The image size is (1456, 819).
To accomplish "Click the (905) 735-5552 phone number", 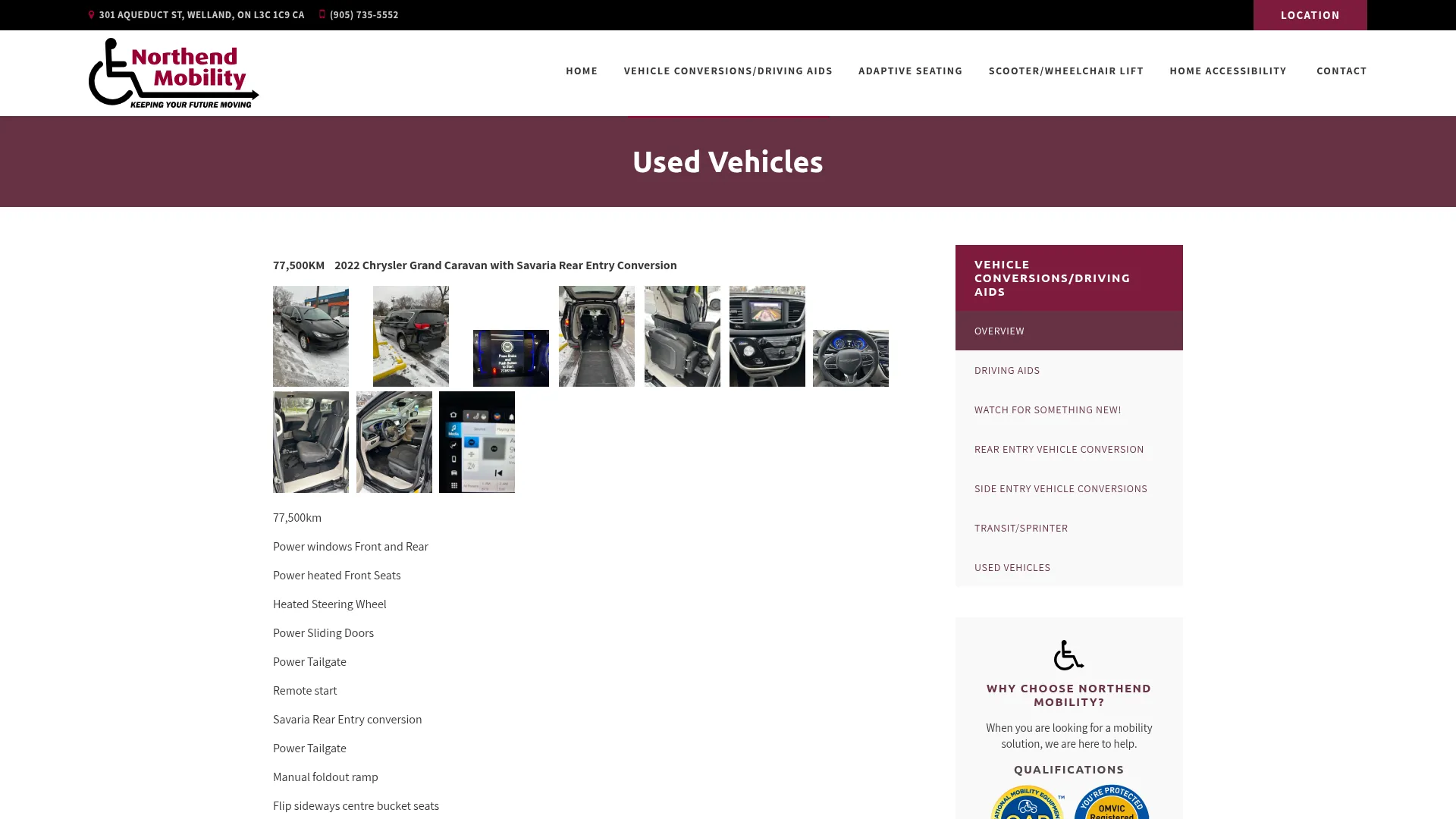I will [364, 14].
